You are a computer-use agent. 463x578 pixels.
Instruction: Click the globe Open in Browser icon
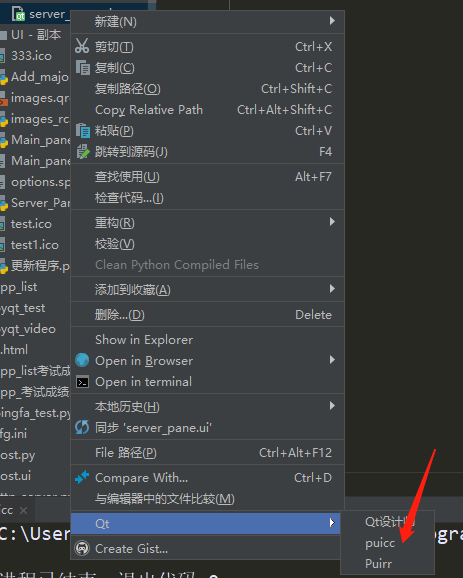pyautogui.click(x=82, y=360)
